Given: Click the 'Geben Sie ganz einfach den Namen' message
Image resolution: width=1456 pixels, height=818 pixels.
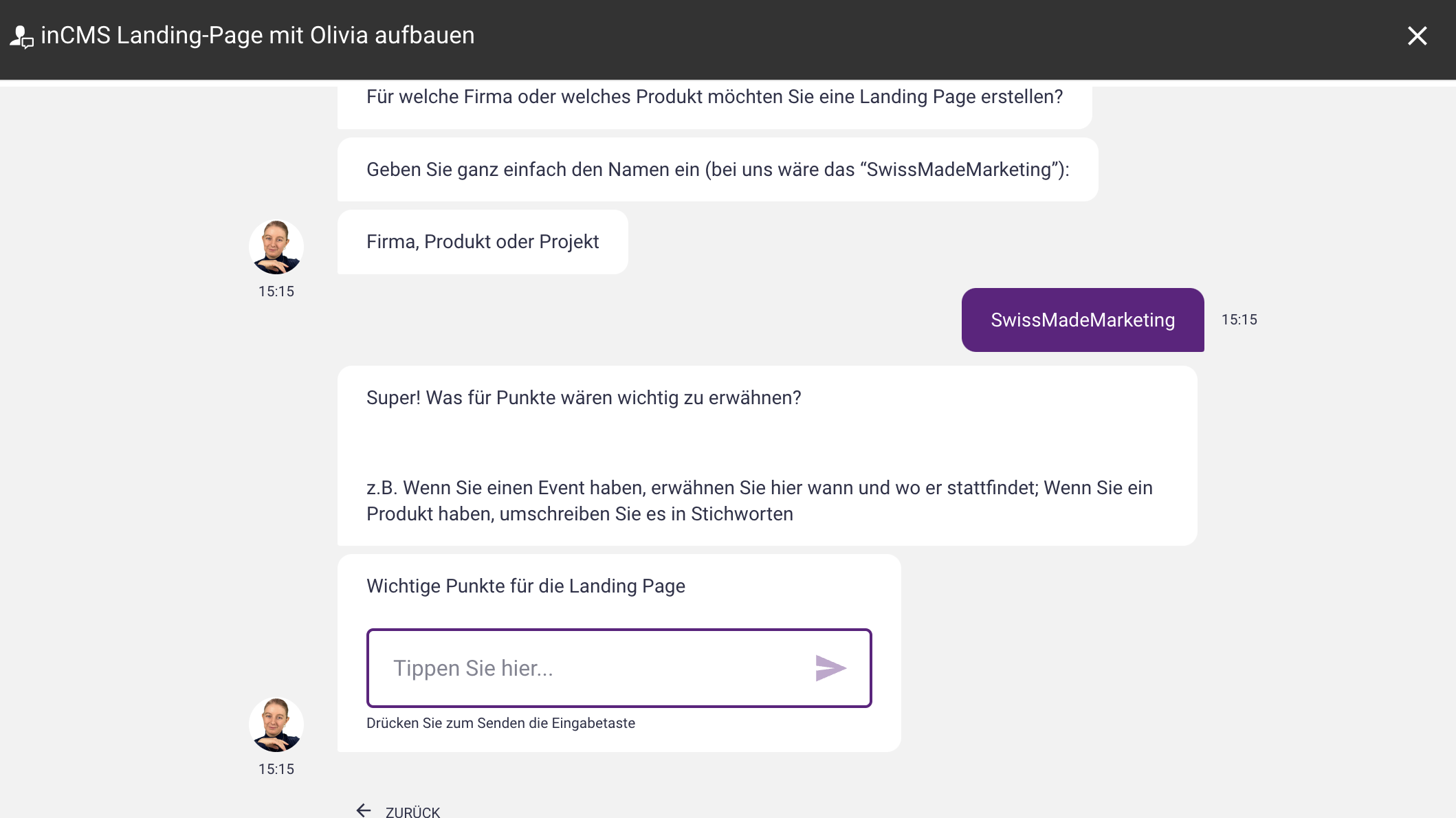Looking at the screenshot, I should [718, 170].
